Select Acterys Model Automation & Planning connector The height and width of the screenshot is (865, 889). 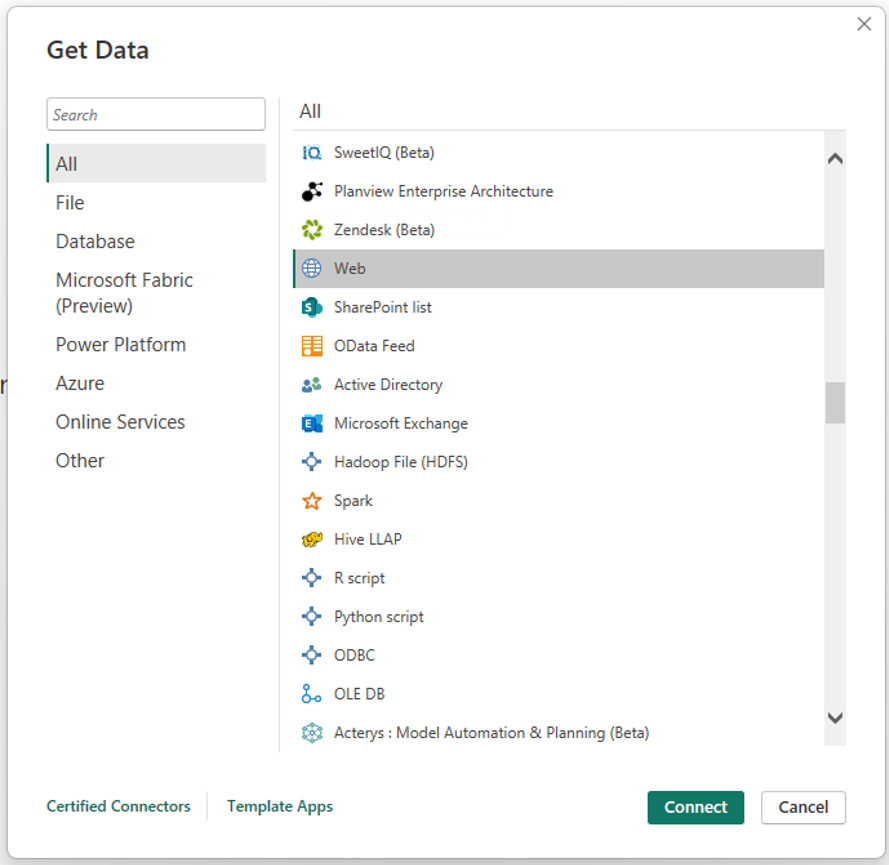558,733
